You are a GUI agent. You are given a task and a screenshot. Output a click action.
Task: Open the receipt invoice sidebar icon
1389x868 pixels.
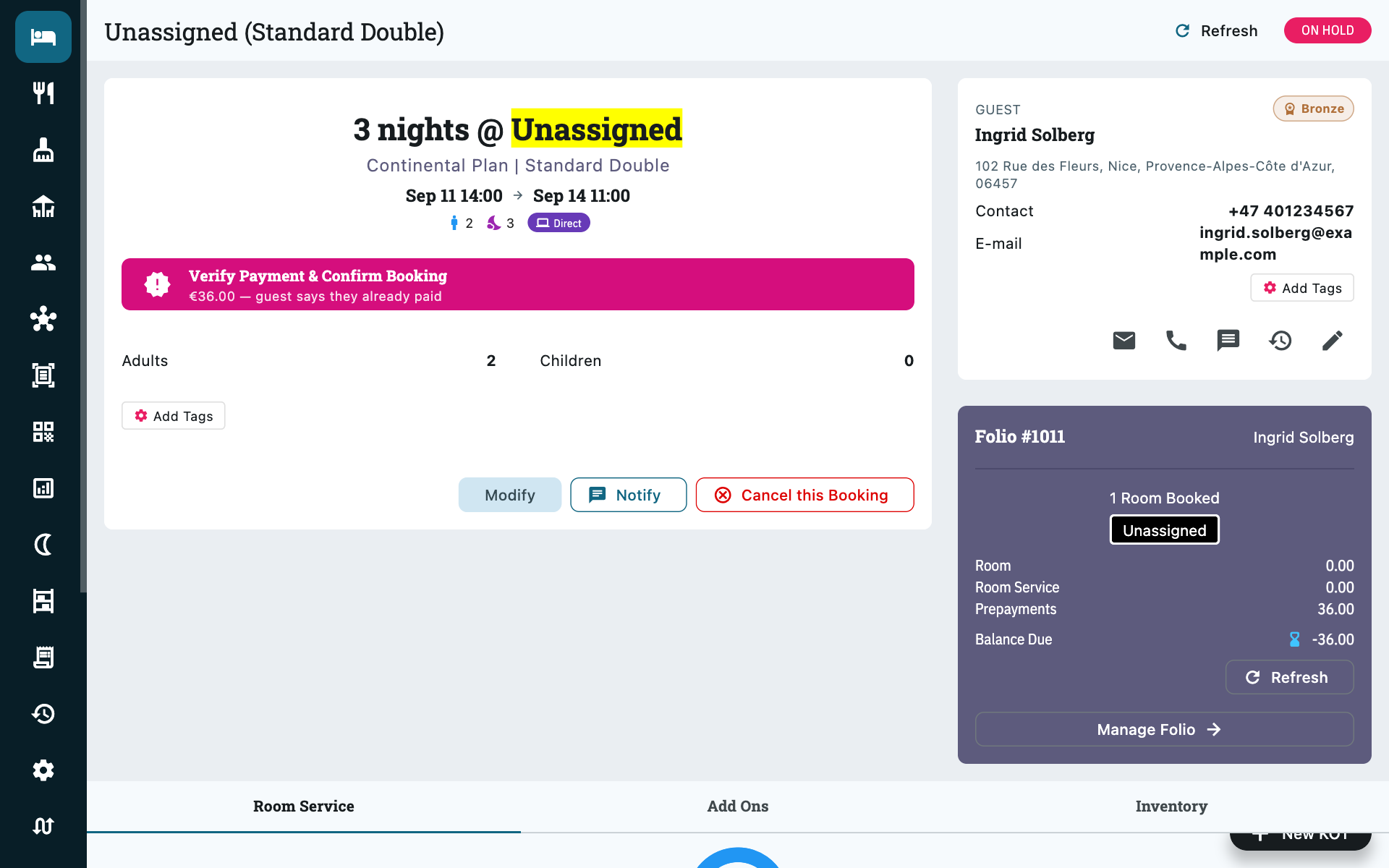(43, 658)
